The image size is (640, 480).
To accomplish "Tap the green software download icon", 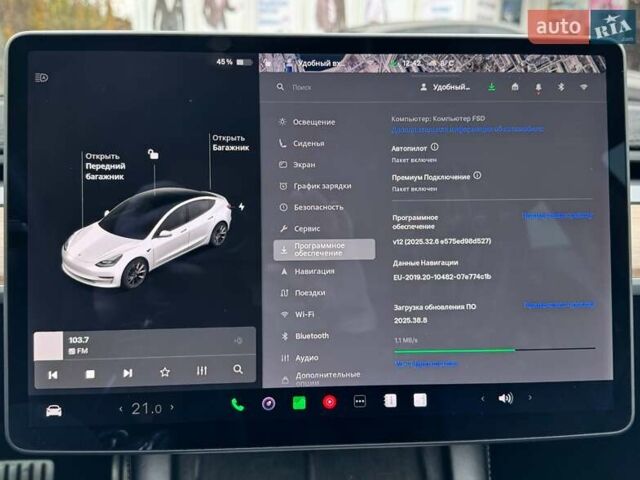I will coord(491,87).
